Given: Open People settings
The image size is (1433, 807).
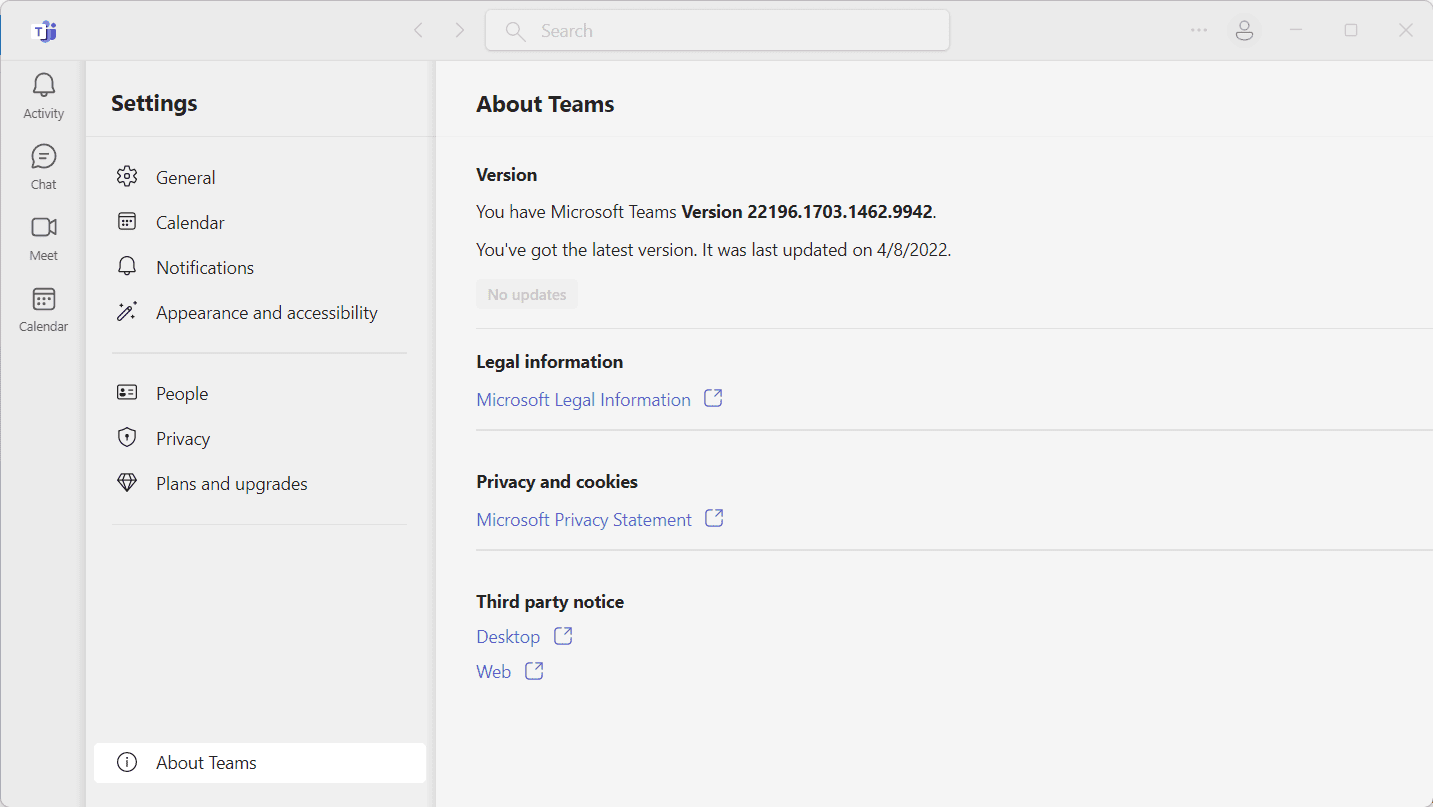Looking at the screenshot, I should pos(260,393).
